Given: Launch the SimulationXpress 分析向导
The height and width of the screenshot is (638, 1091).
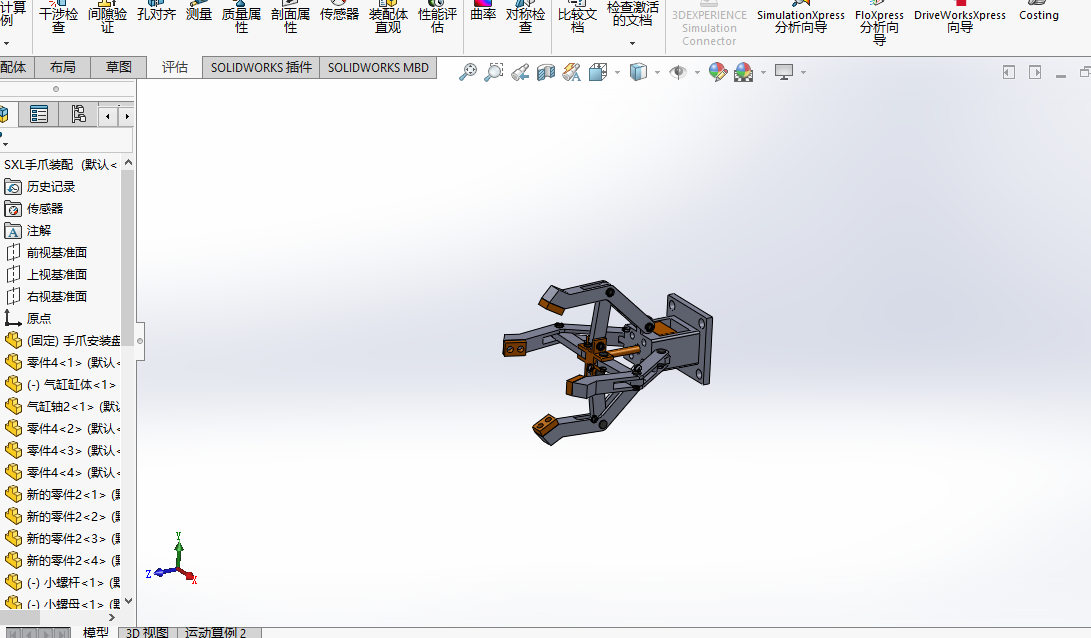Looking at the screenshot, I should (x=800, y=19).
